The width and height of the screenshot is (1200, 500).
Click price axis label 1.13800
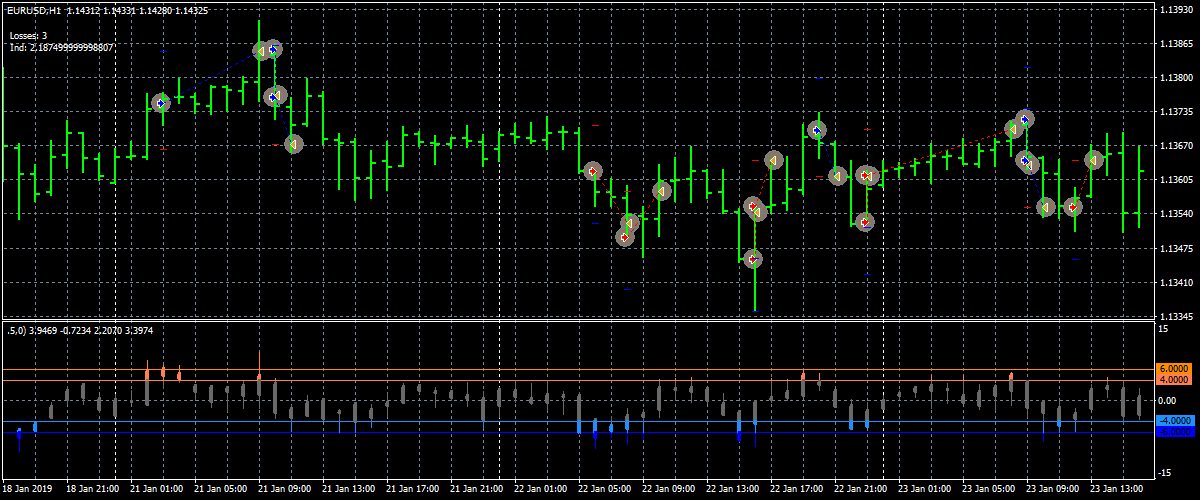(1176, 78)
